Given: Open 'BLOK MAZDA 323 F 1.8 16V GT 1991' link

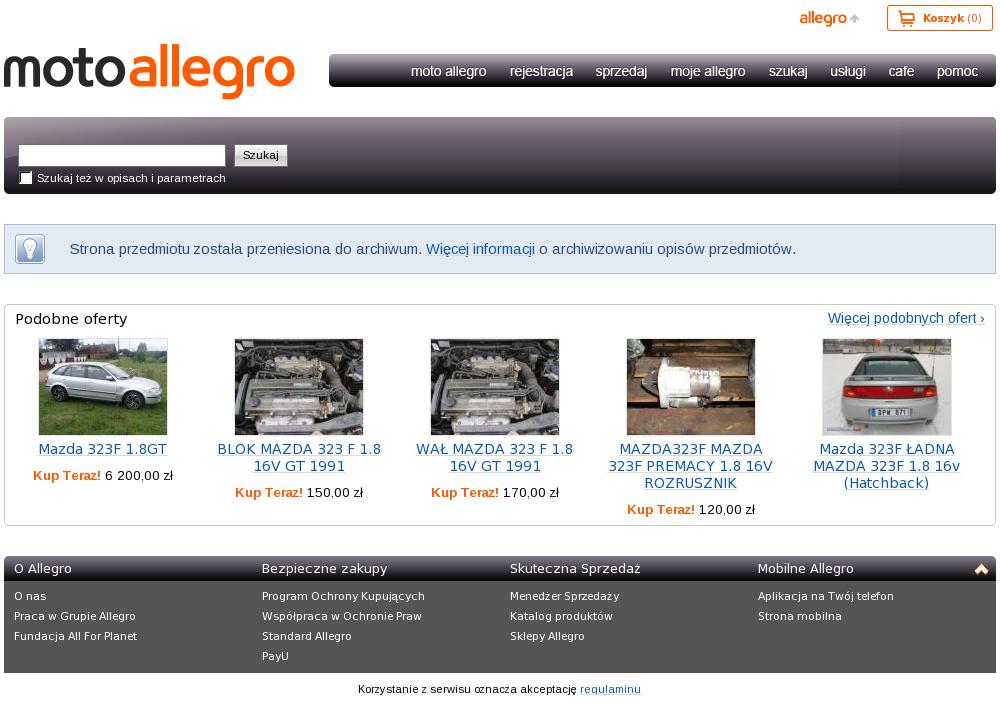Looking at the screenshot, I should coord(299,458).
